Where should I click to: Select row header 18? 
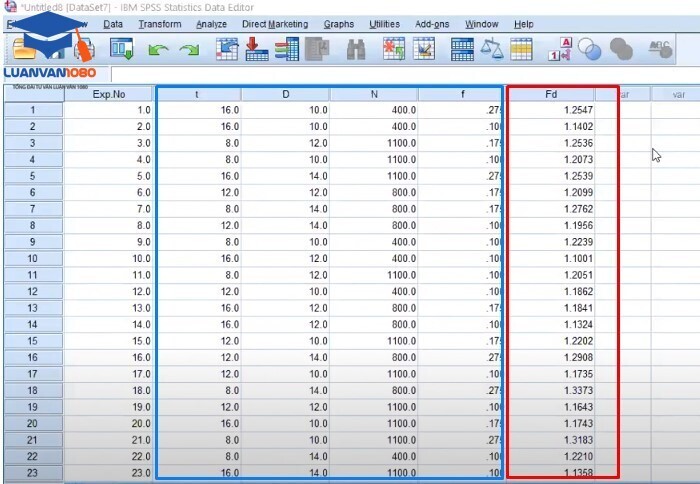coord(33,391)
